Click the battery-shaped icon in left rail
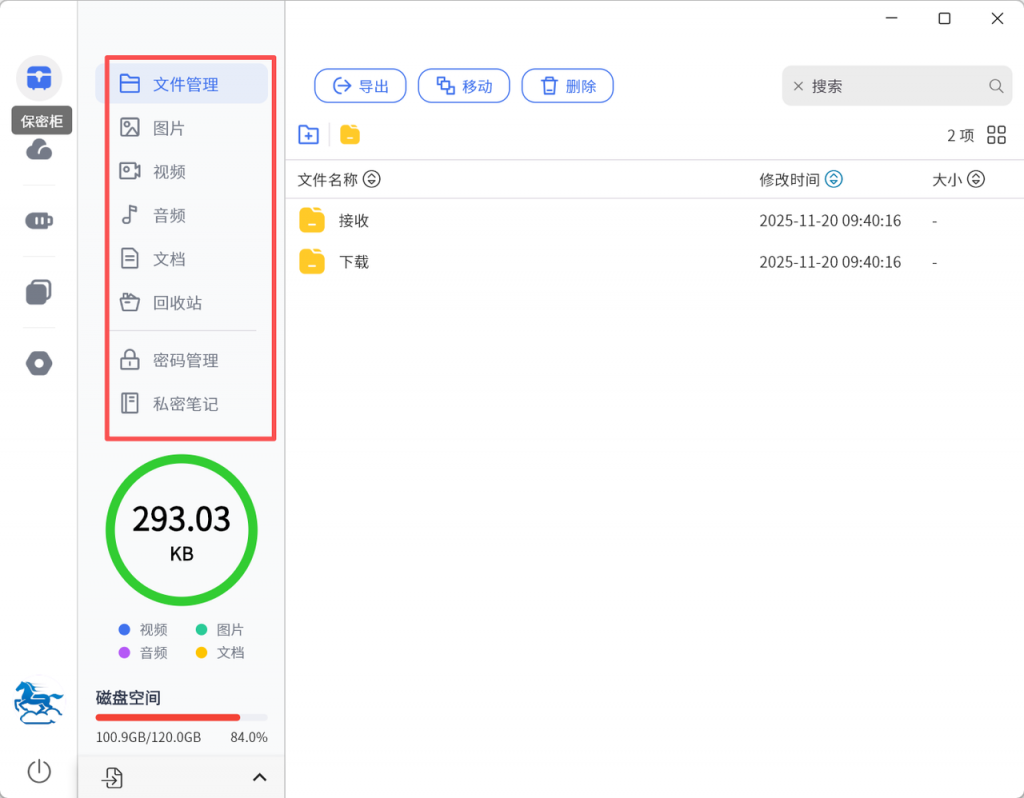This screenshot has height=798, width=1024. point(39,221)
